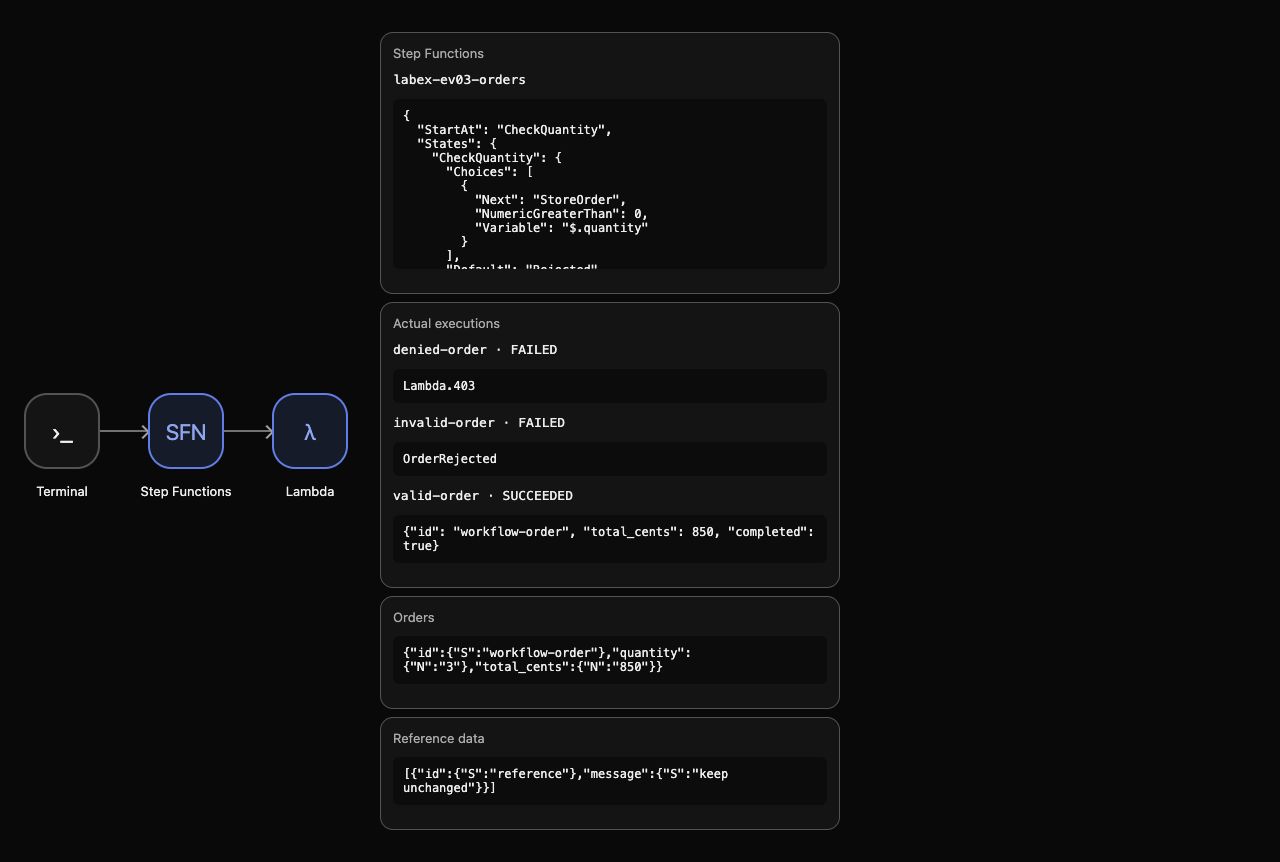
Task: Select the valid-order SUCCEEDED execution
Action: coord(483,495)
